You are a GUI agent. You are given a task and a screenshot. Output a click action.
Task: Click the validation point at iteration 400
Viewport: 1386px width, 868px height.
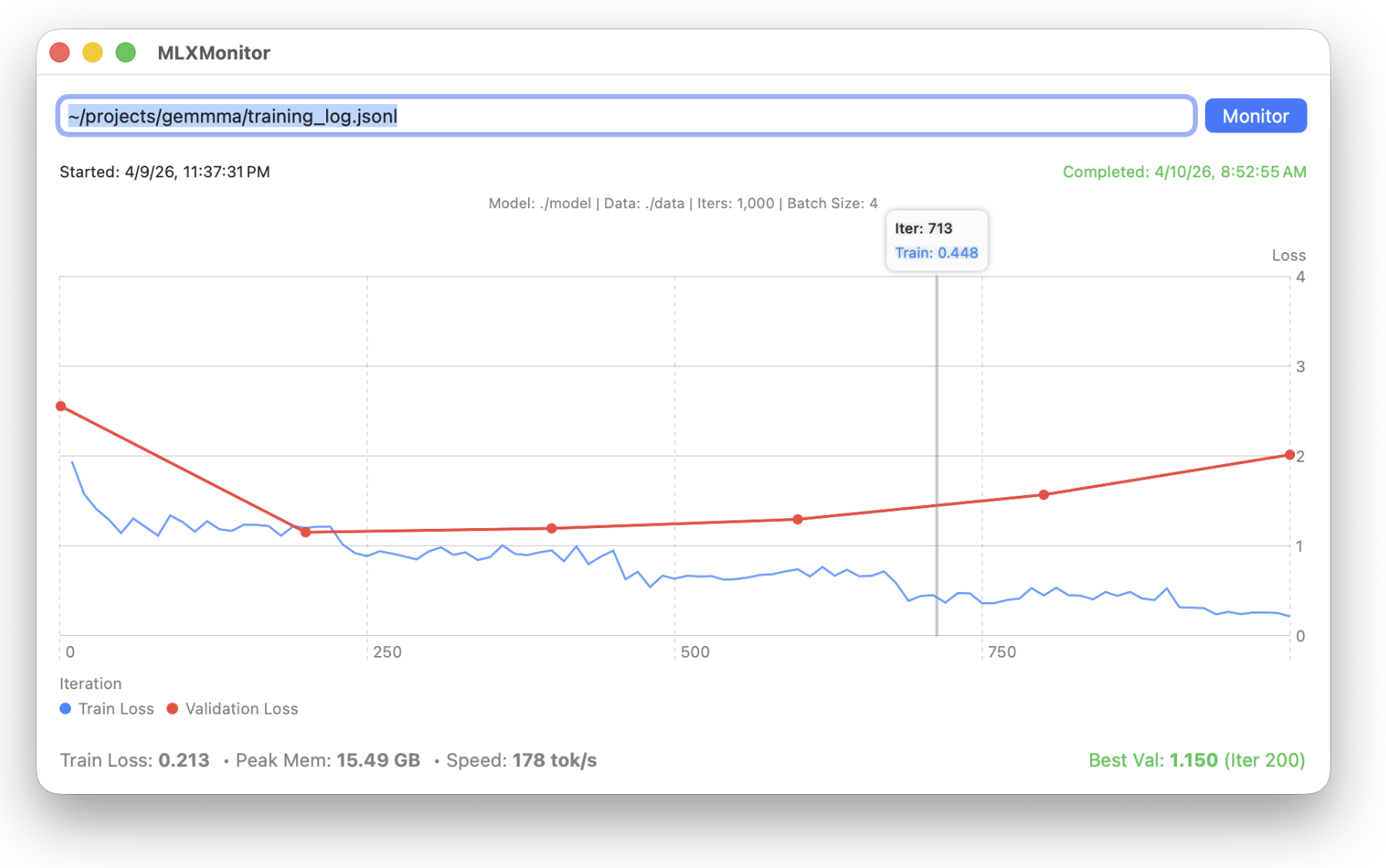point(551,528)
